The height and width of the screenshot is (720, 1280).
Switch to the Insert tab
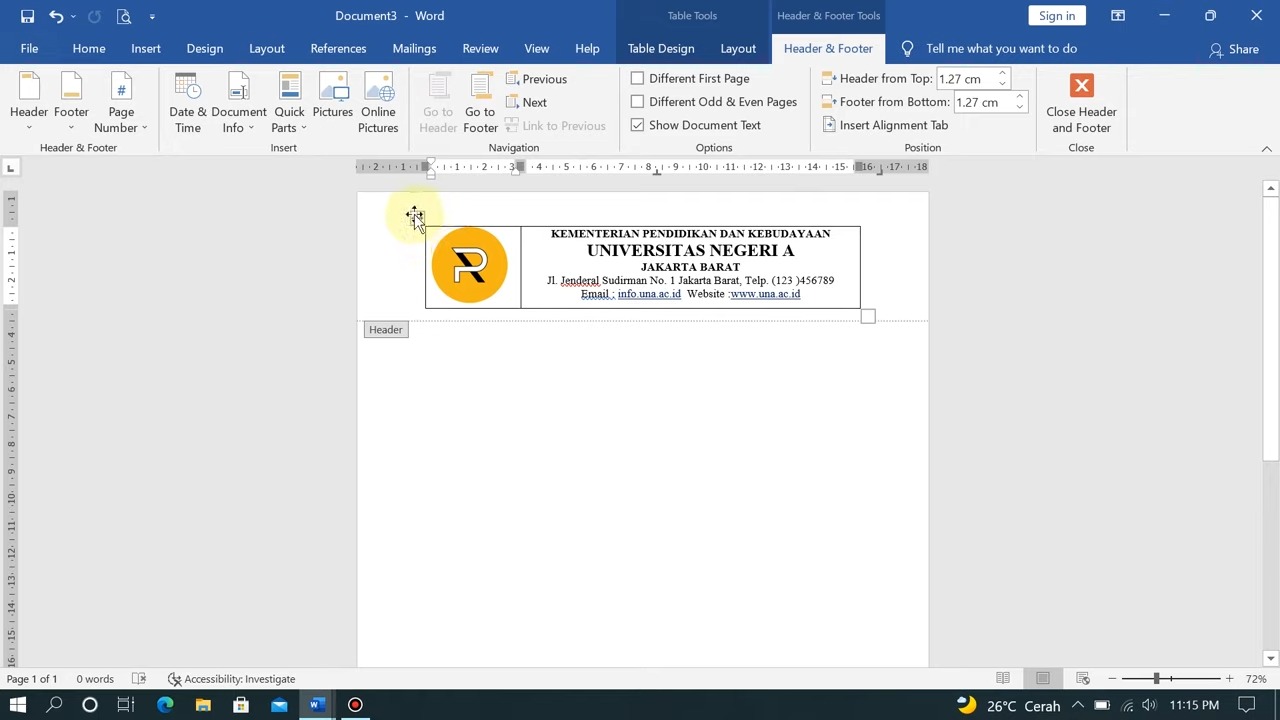(x=146, y=48)
